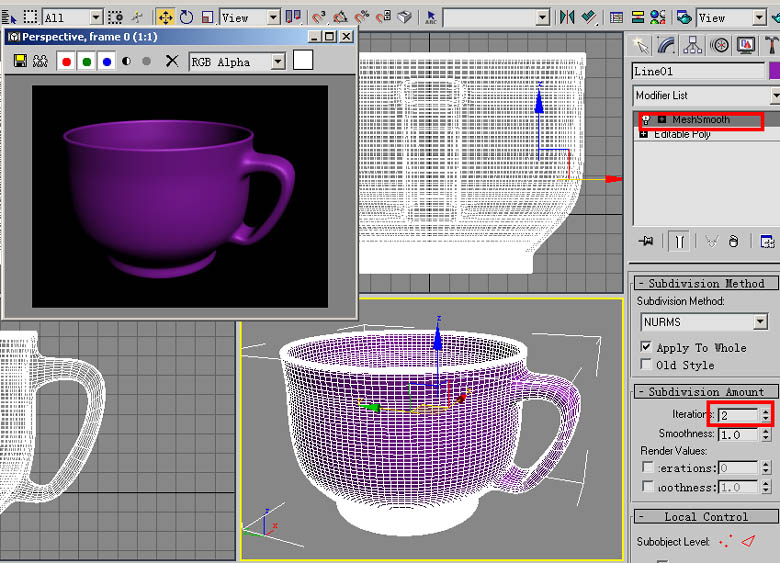The height and width of the screenshot is (563, 780).
Task: Activate the Select and Rotate tool
Action: point(186,17)
